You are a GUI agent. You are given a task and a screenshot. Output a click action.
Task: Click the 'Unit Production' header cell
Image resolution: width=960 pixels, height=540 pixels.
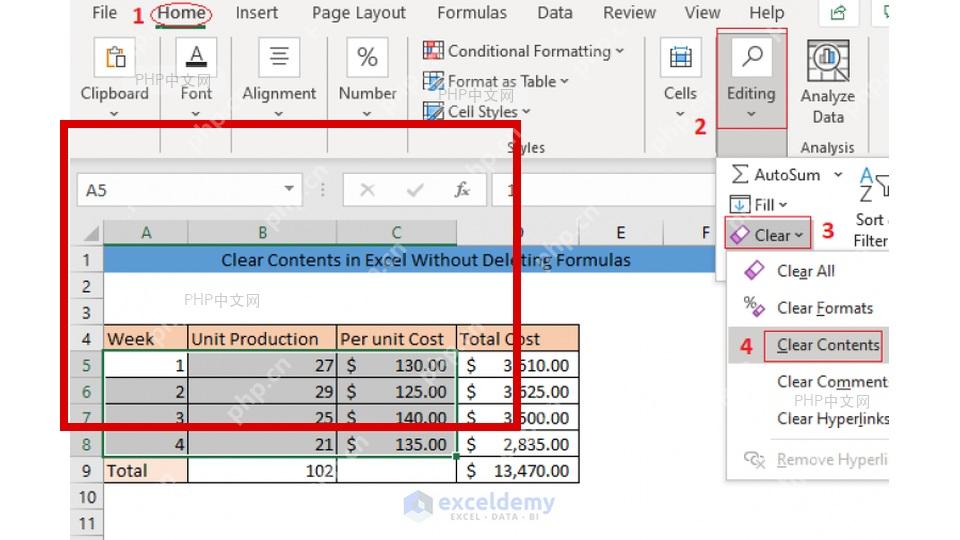pos(262,339)
